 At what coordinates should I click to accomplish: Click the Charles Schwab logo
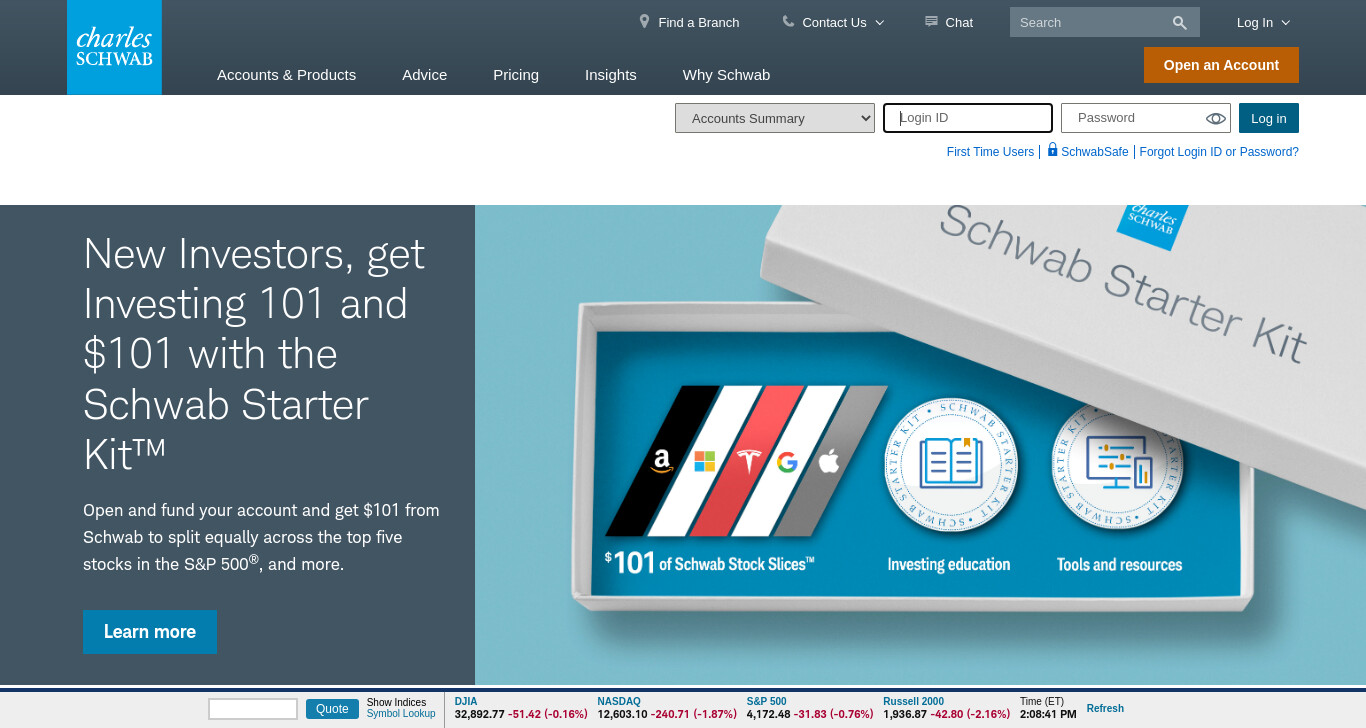coord(114,47)
